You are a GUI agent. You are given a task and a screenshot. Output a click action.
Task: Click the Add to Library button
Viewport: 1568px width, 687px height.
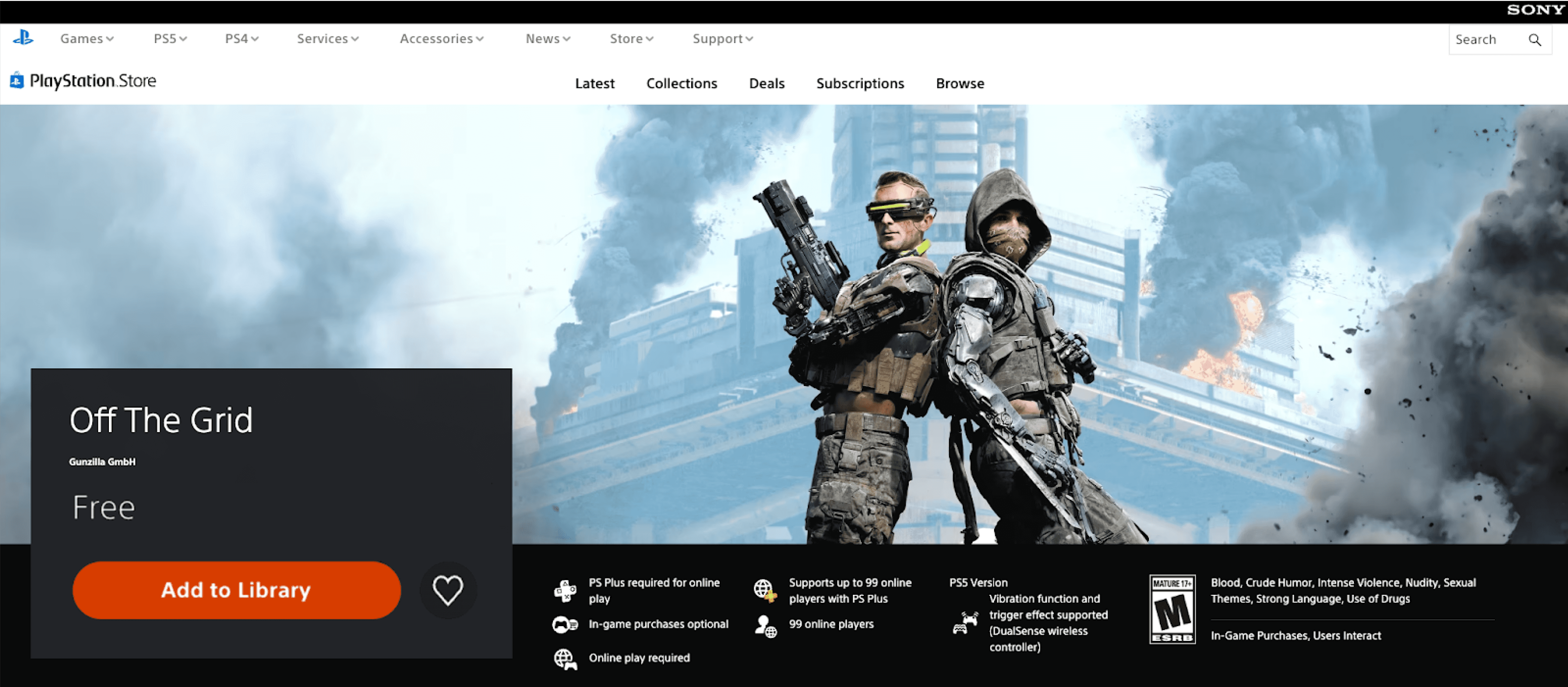tap(236, 590)
